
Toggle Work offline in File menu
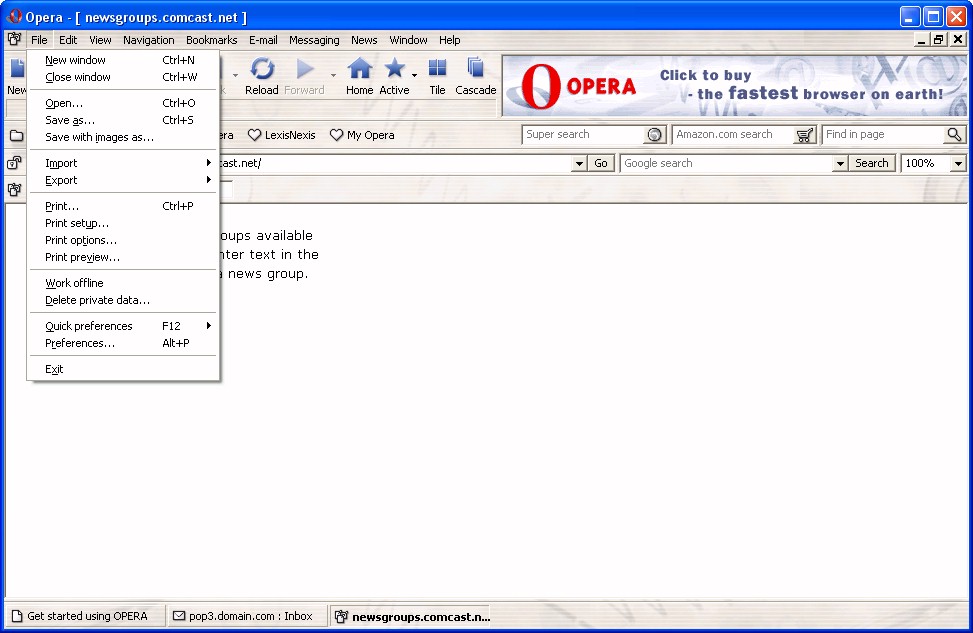point(74,283)
